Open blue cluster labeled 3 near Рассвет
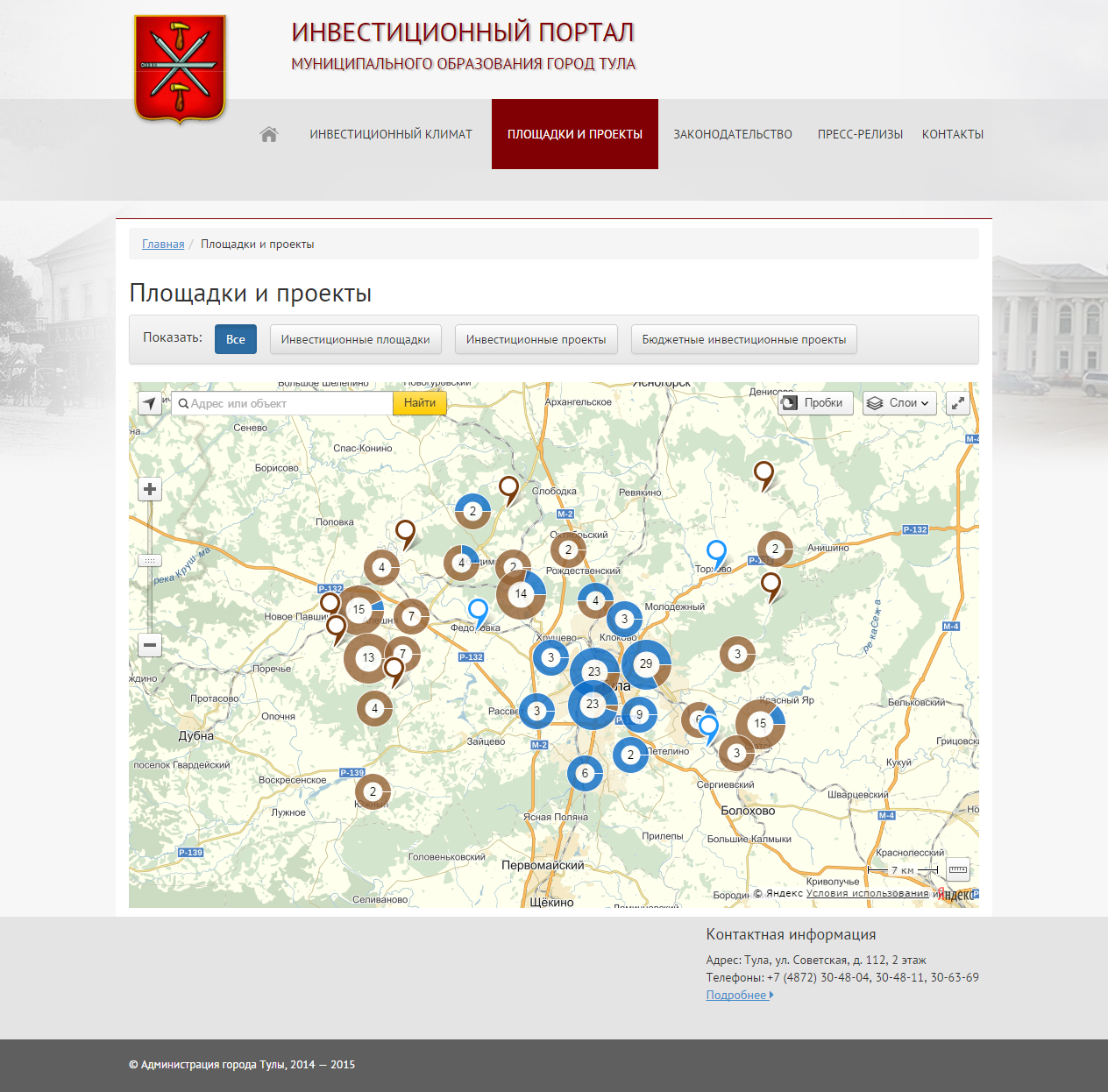 click(x=536, y=711)
